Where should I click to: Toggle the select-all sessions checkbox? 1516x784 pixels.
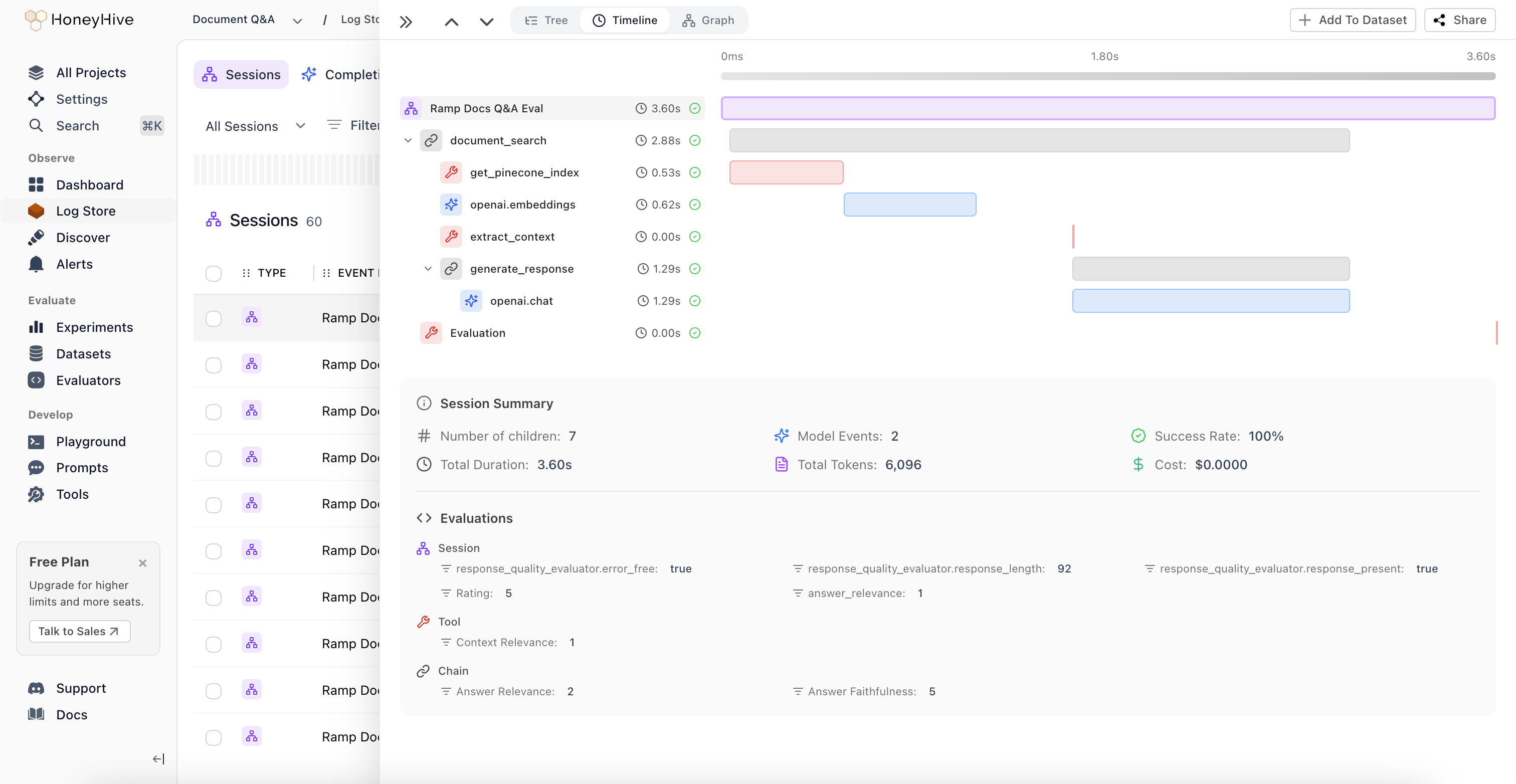(x=213, y=273)
